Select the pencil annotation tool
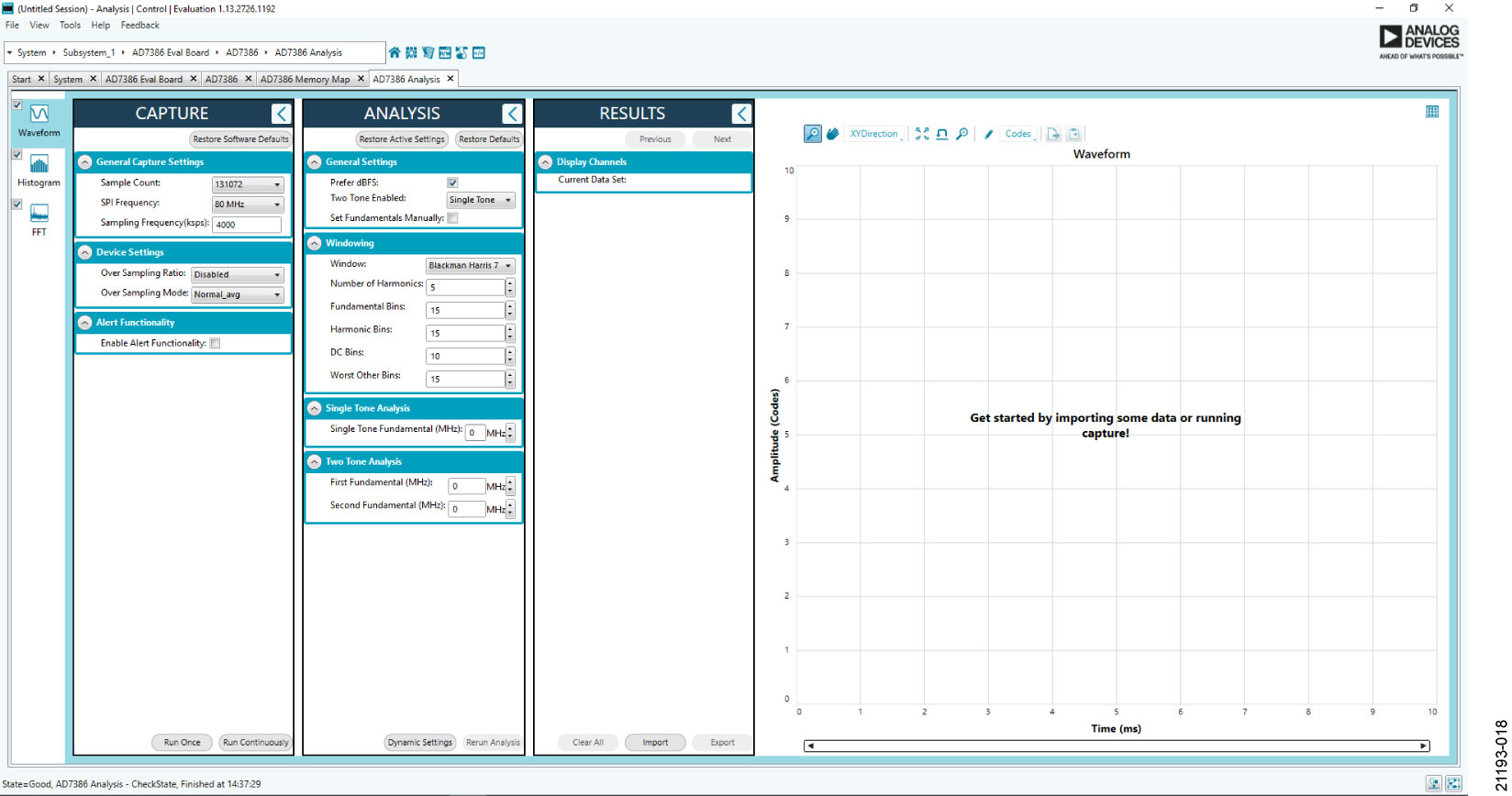Screen dimensions: 1512x796 (x=988, y=134)
